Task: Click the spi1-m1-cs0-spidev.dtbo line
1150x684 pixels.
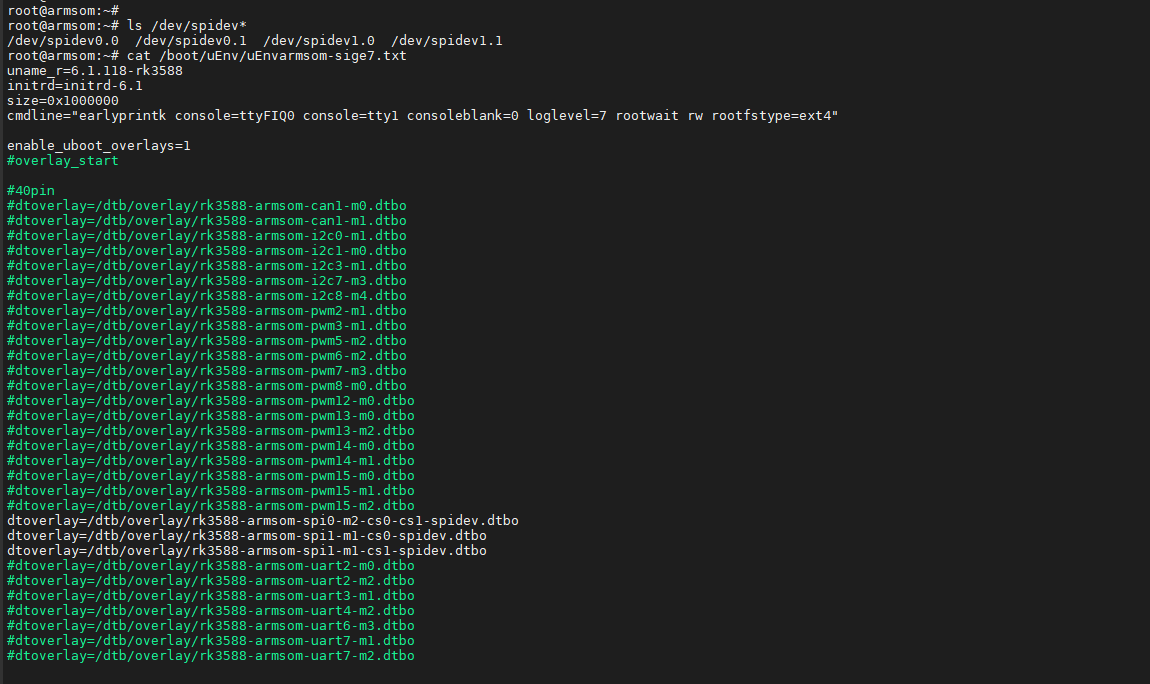Action: pos(247,536)
